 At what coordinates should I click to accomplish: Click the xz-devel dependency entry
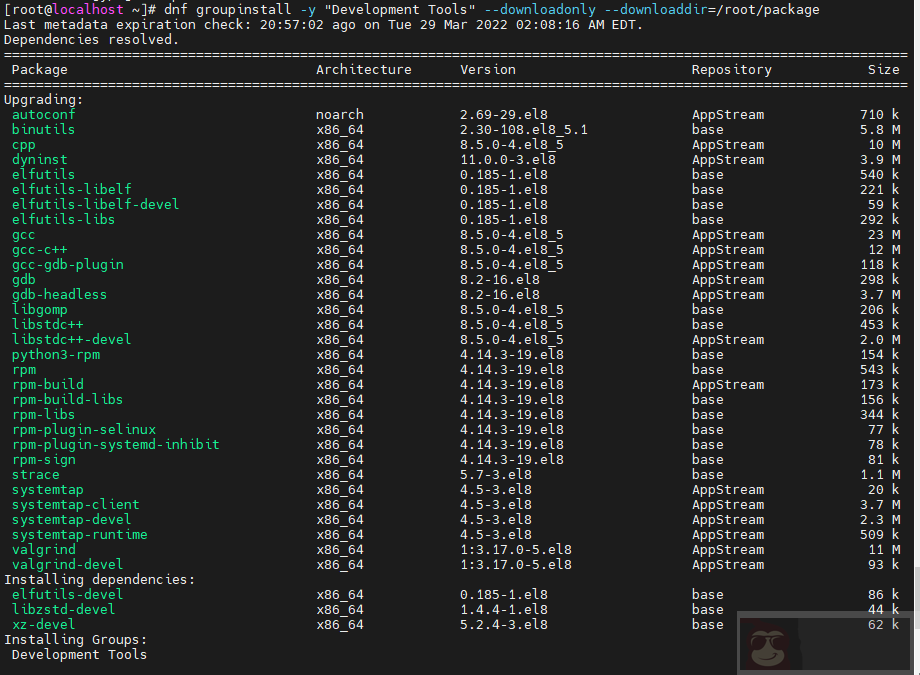43,624
